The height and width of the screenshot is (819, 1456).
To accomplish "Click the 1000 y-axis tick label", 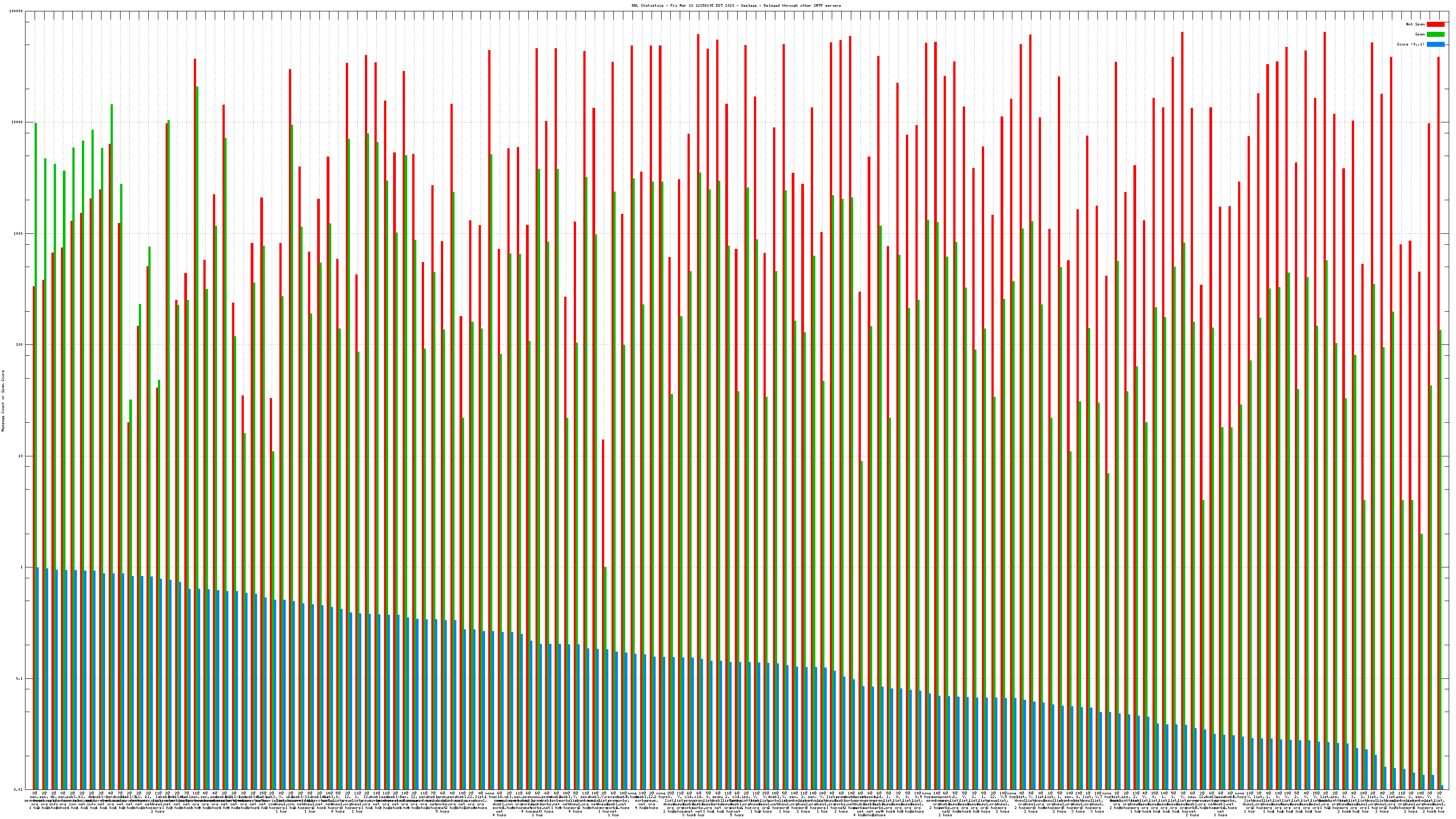I will click(x=18, y=234).
